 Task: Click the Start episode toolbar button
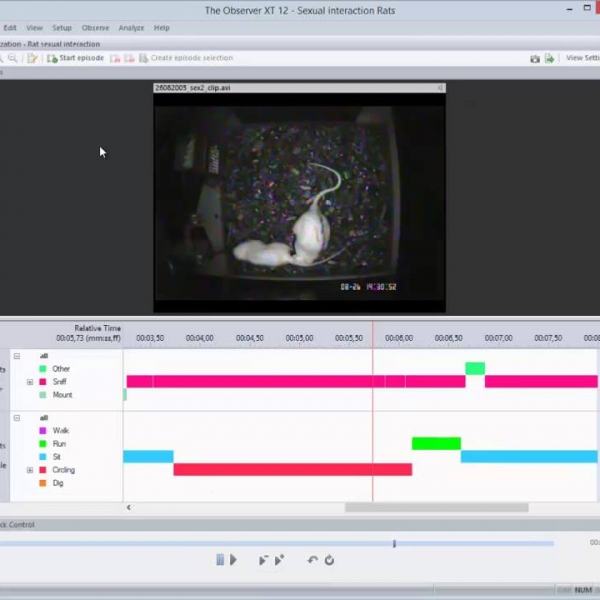tap(75, 58)
